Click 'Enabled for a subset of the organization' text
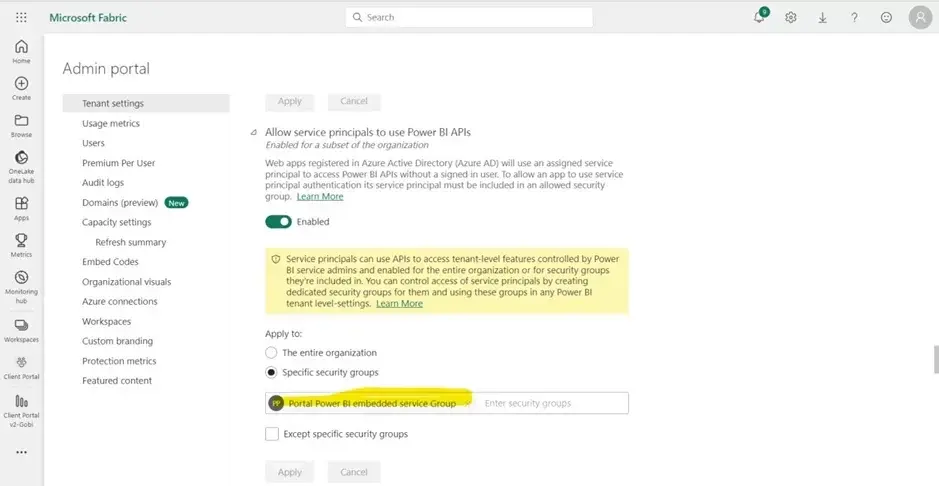This screenshot has height=486, width=939. [x=347, y=145]
